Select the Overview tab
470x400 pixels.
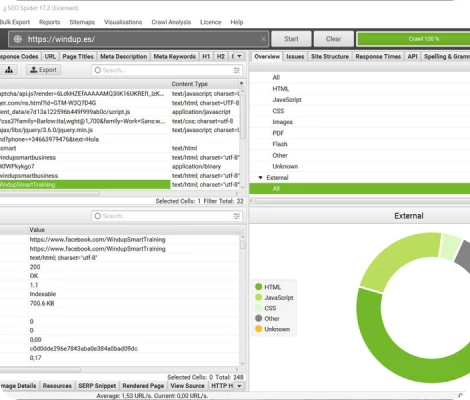[267, 56]
